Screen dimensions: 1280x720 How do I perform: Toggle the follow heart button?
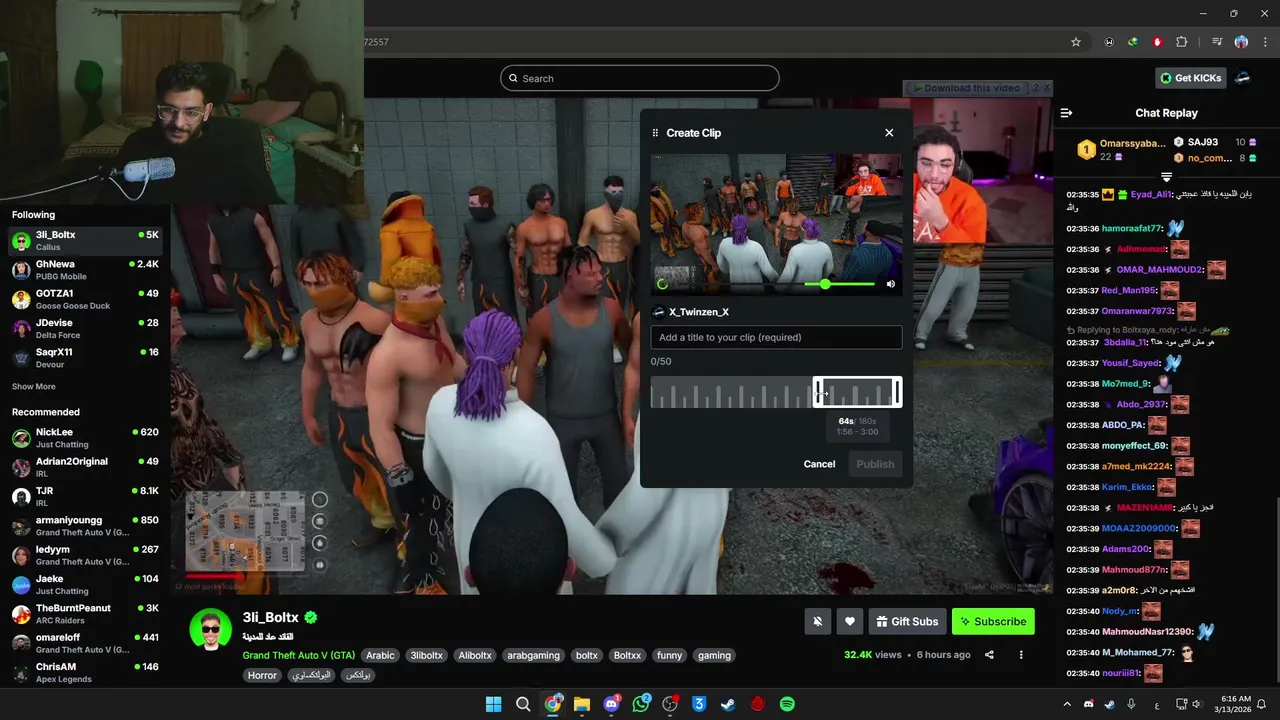pos(850,621)
